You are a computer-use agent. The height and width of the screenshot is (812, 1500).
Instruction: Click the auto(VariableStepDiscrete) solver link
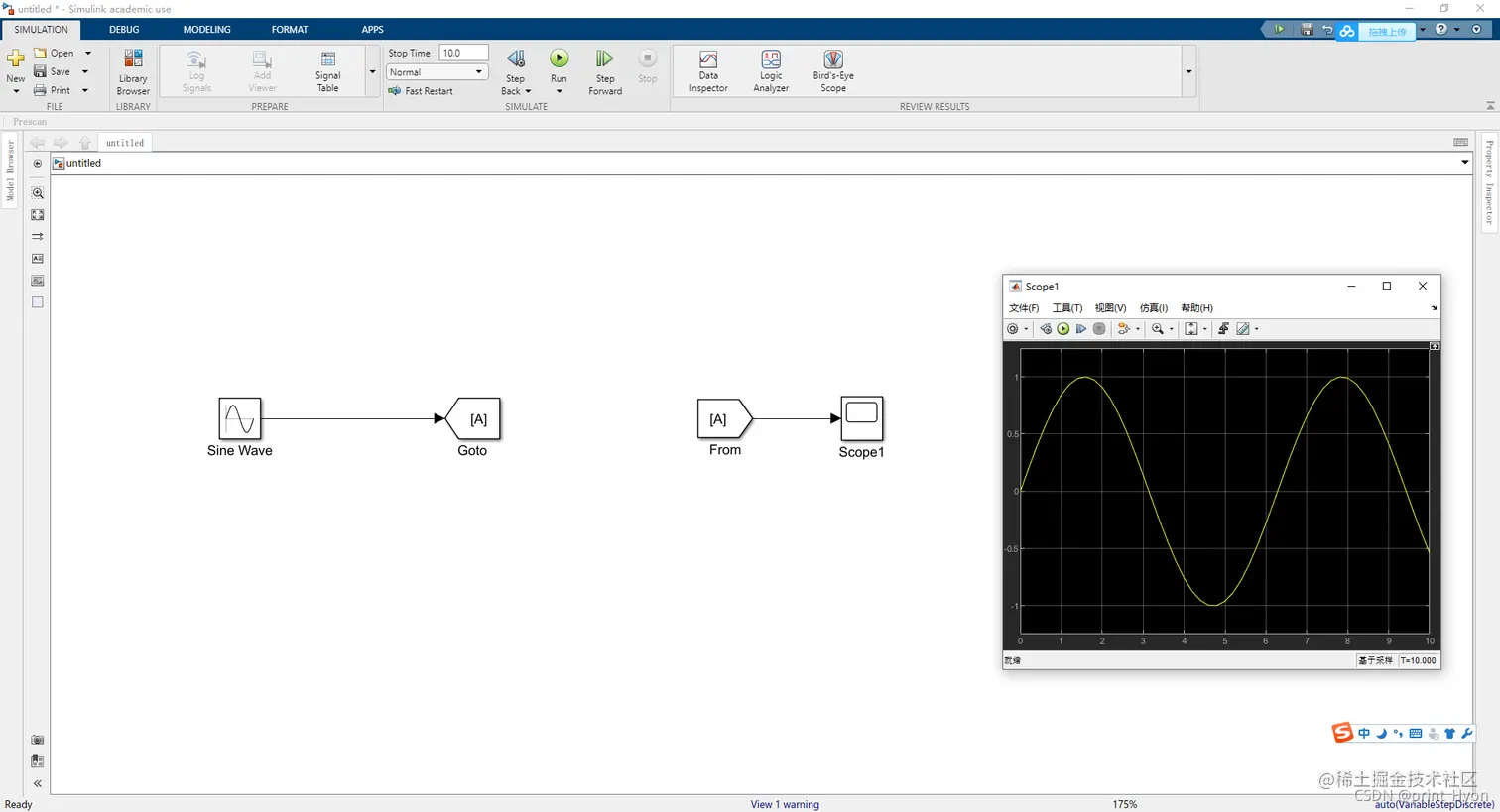pyautogui.click(x=1435, y=804)
